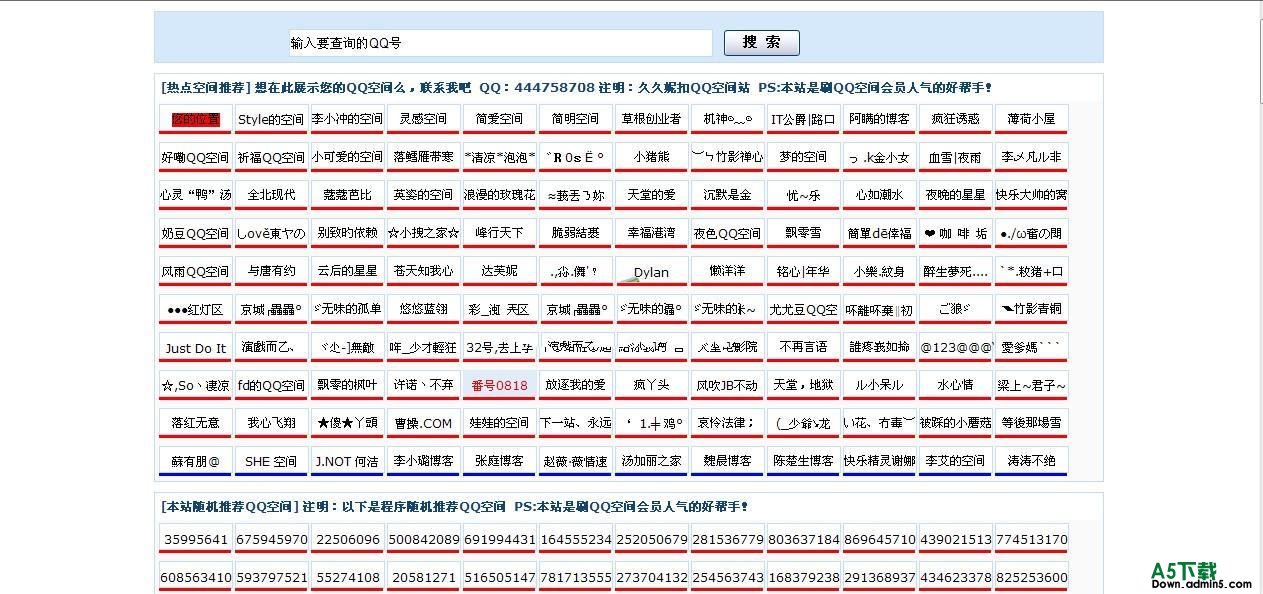The height and width of the screenshot is (594, 1263).
Task: Visit the 心如潮水 link
Action: point(879,195)
